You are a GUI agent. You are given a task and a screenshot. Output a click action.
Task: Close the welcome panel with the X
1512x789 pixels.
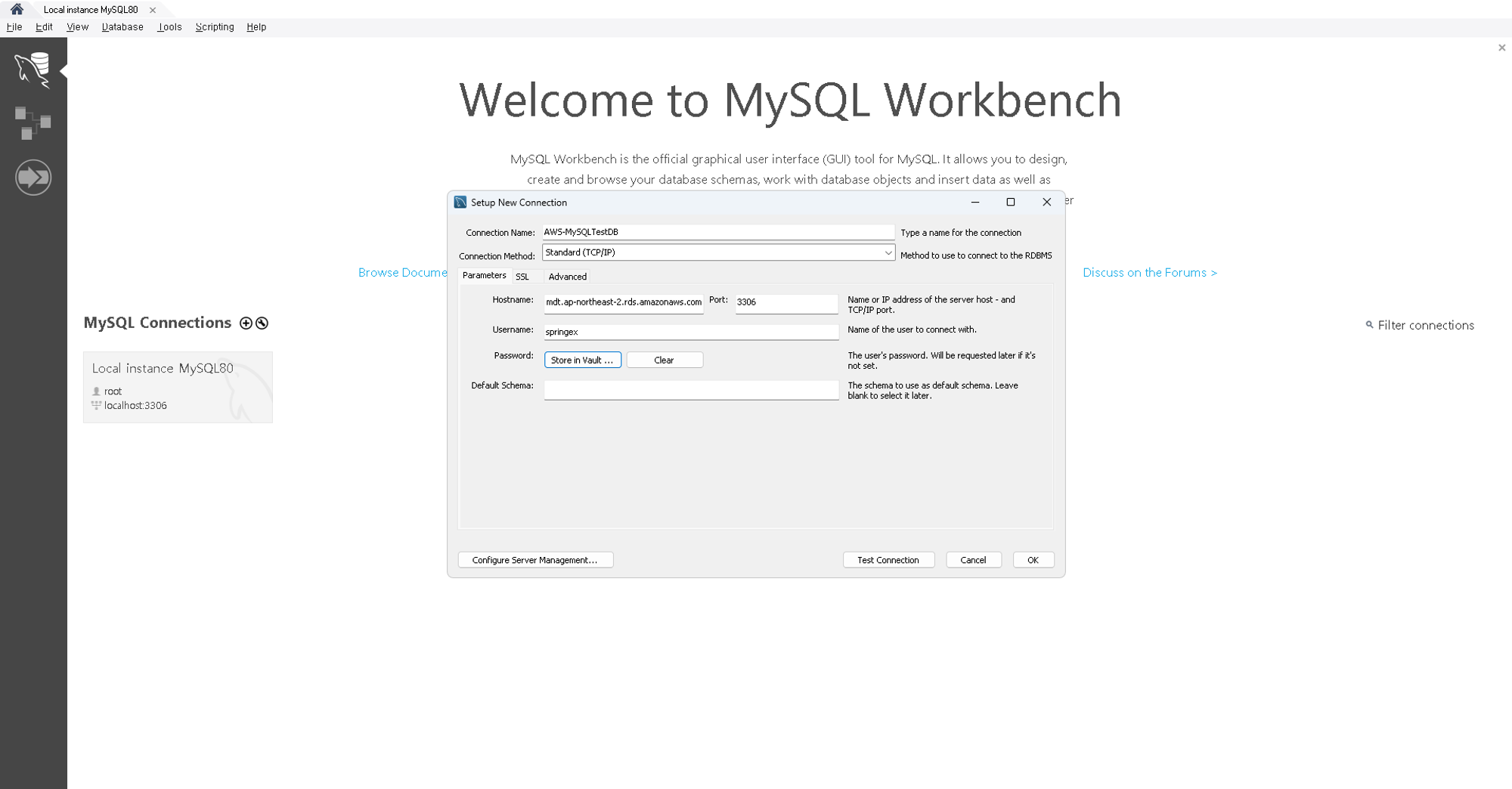(1501, 48)
